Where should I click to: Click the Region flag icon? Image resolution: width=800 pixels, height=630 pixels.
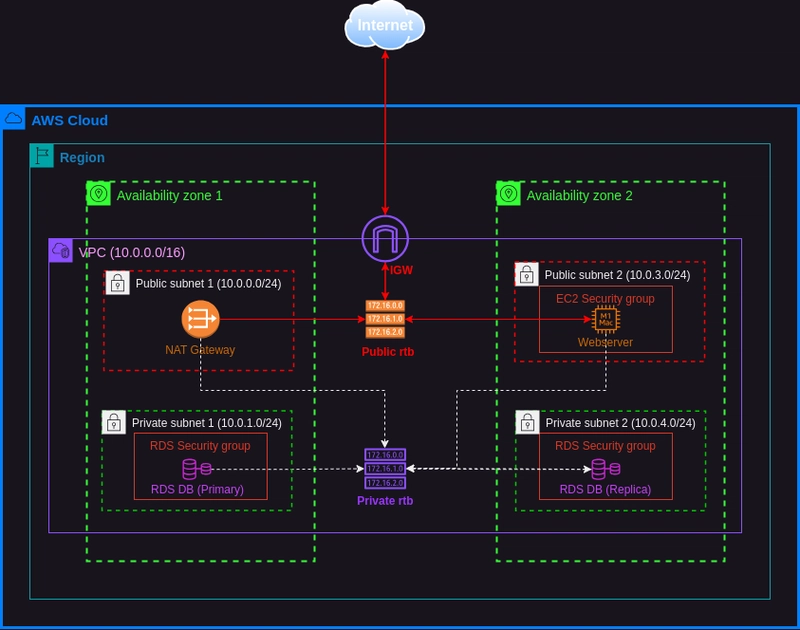point(42,156)
